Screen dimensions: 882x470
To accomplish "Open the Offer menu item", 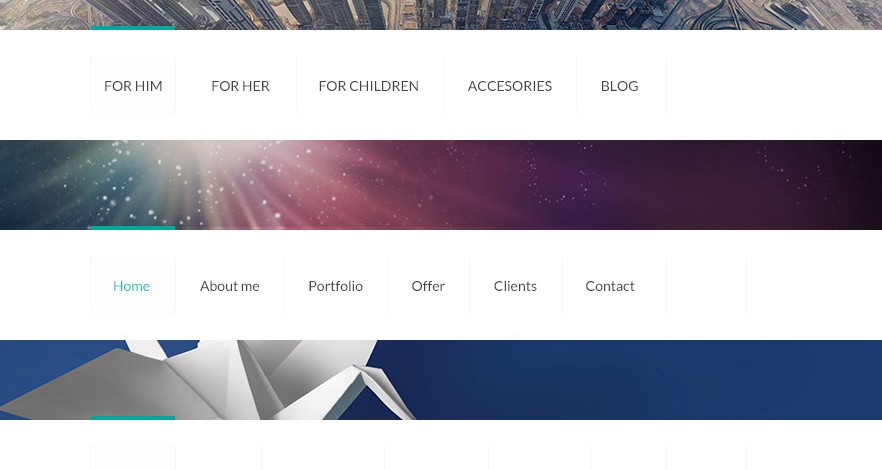I will coord(428,286).
